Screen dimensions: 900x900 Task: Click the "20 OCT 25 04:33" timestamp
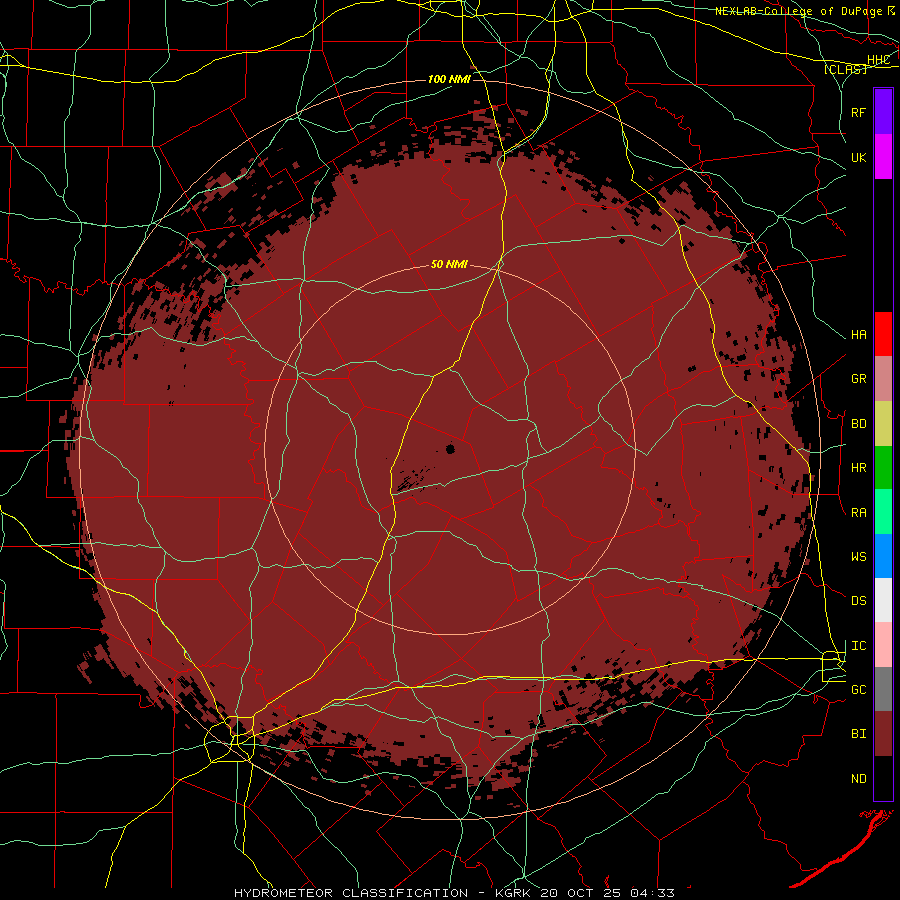(606, 893)
